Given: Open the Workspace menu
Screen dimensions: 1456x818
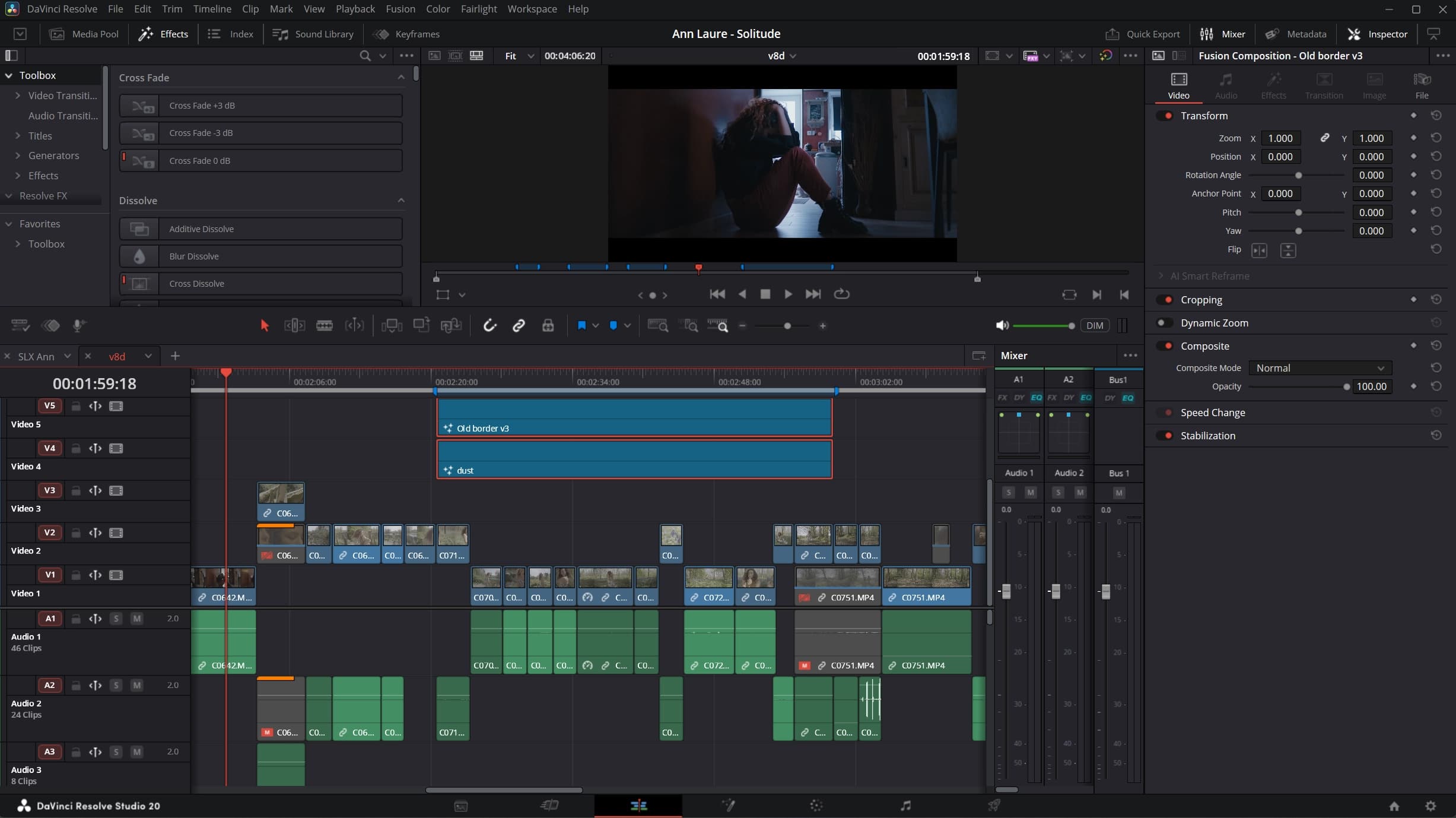Looking at the screenshot, I should [x=532, y=9].
